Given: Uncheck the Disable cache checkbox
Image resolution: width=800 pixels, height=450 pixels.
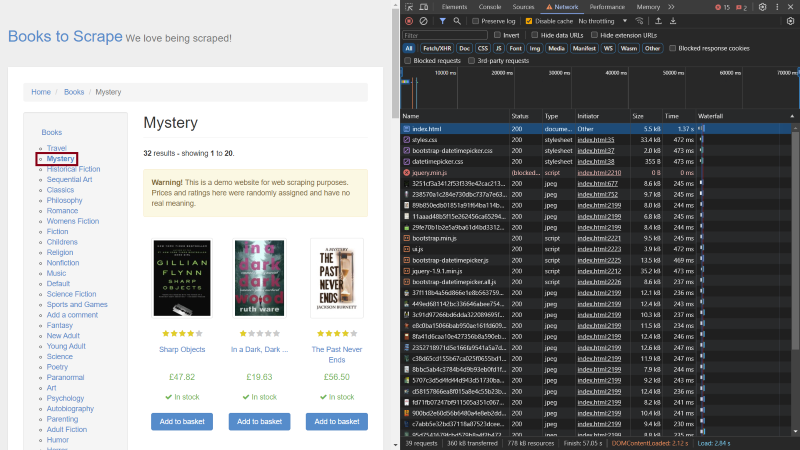Looking at the screenshot, I should click(529, 20).
